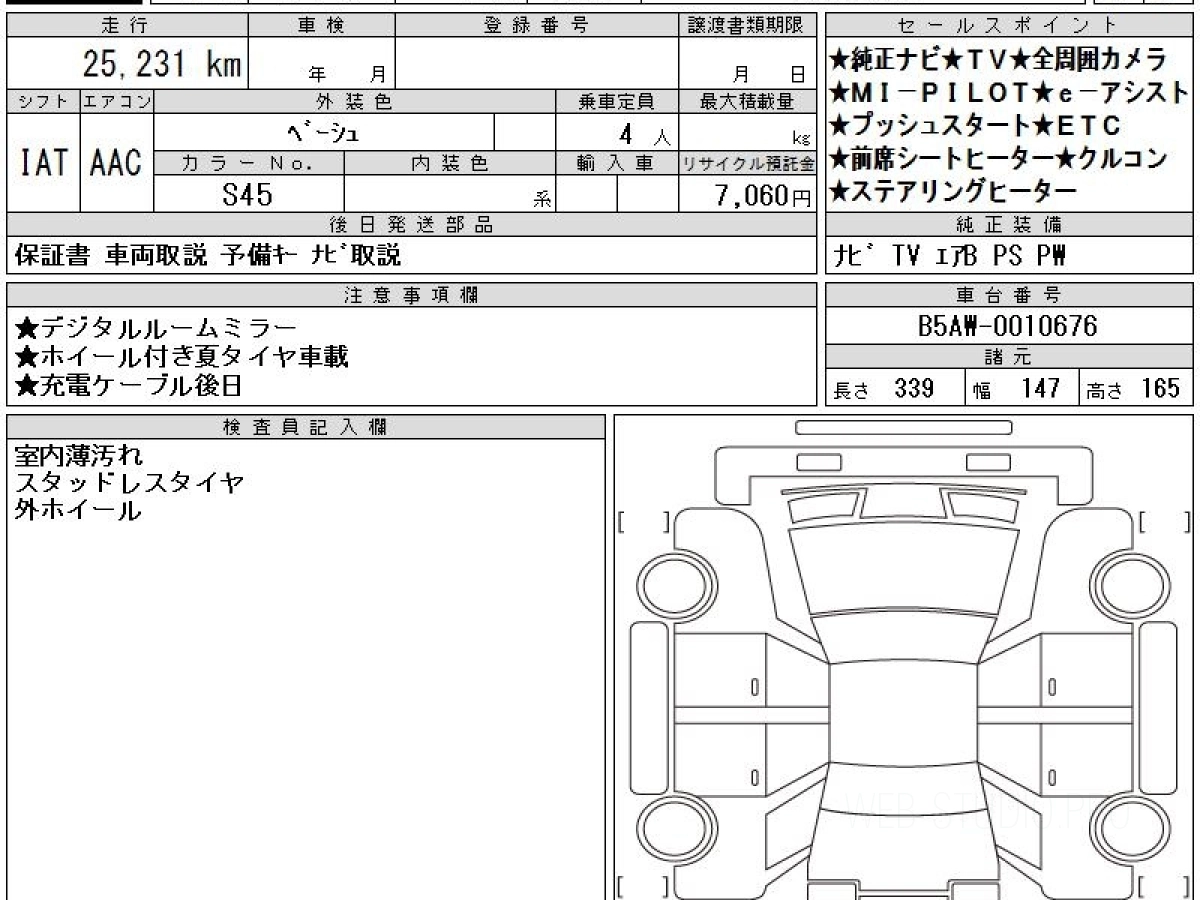Image resolution: width=1200 pixels, height=900 pixels.
Task: Click the word 車両取説
Action: coord(156,256)
